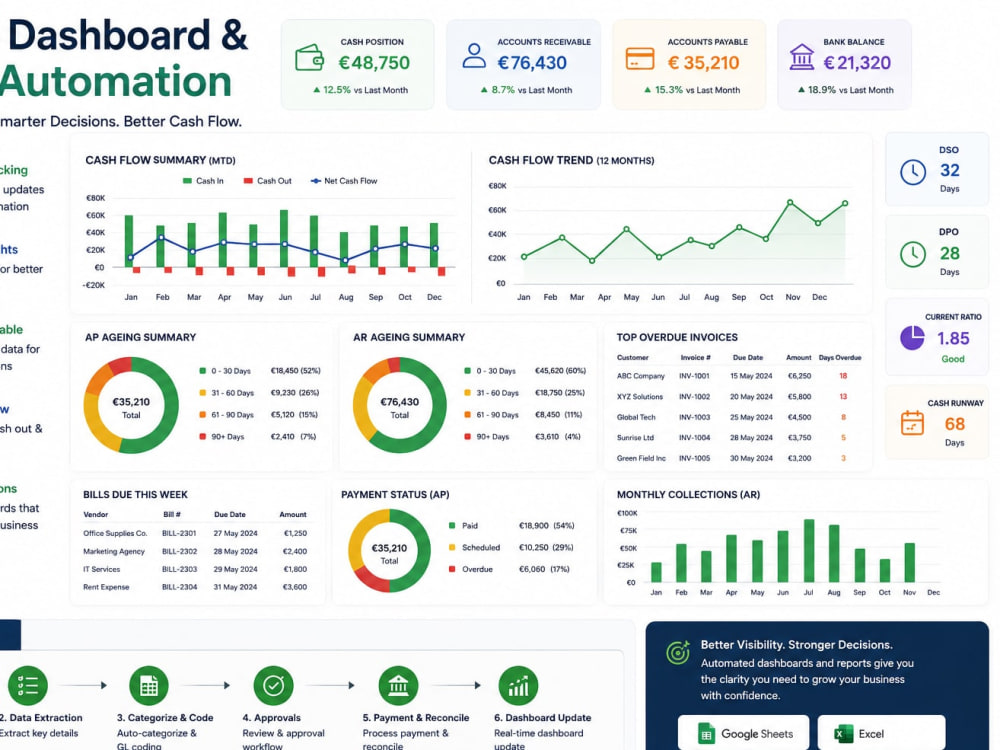Click the €76,430 accounts receivable value
This screenshot has width=1000, height=750.
coord(532,62)
